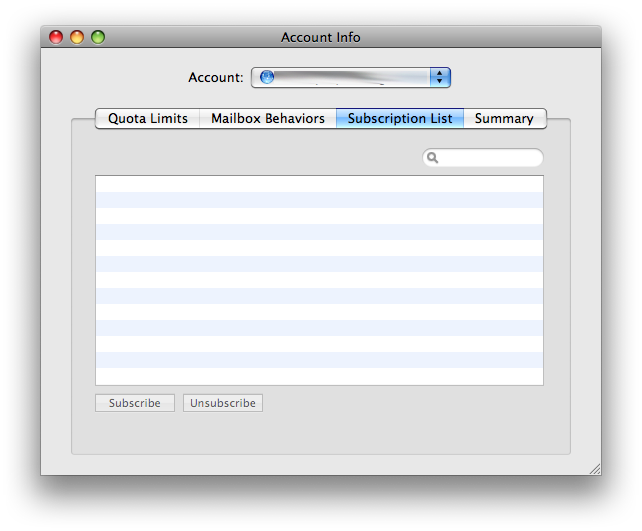The height and width of the screenshot is (531, 642).
Task: Click the Unsubscribe button
Action: (223, 403)
